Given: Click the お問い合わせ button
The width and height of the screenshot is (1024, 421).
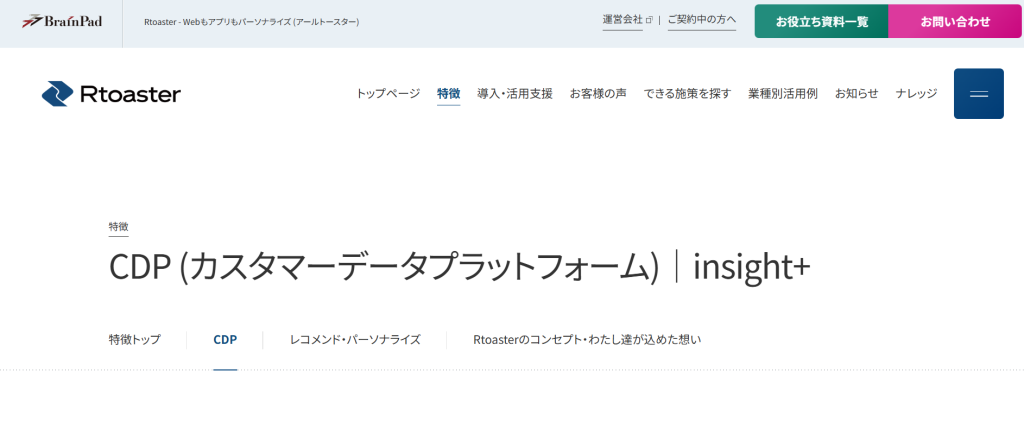Looking at the screenshot, I should pyautogui.click(x=955, y=22).
